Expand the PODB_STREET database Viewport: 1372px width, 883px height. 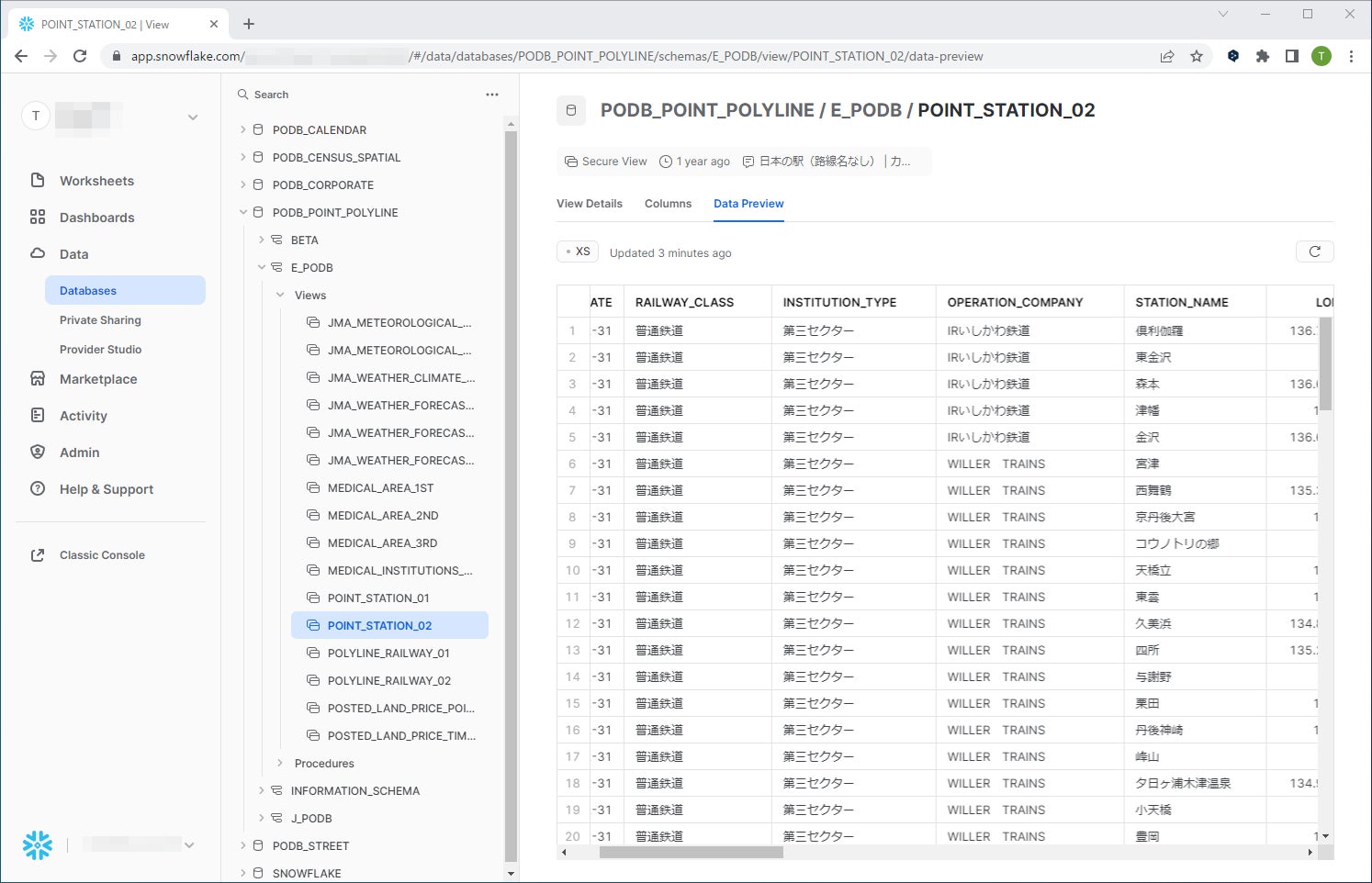[x=243, y=845]
